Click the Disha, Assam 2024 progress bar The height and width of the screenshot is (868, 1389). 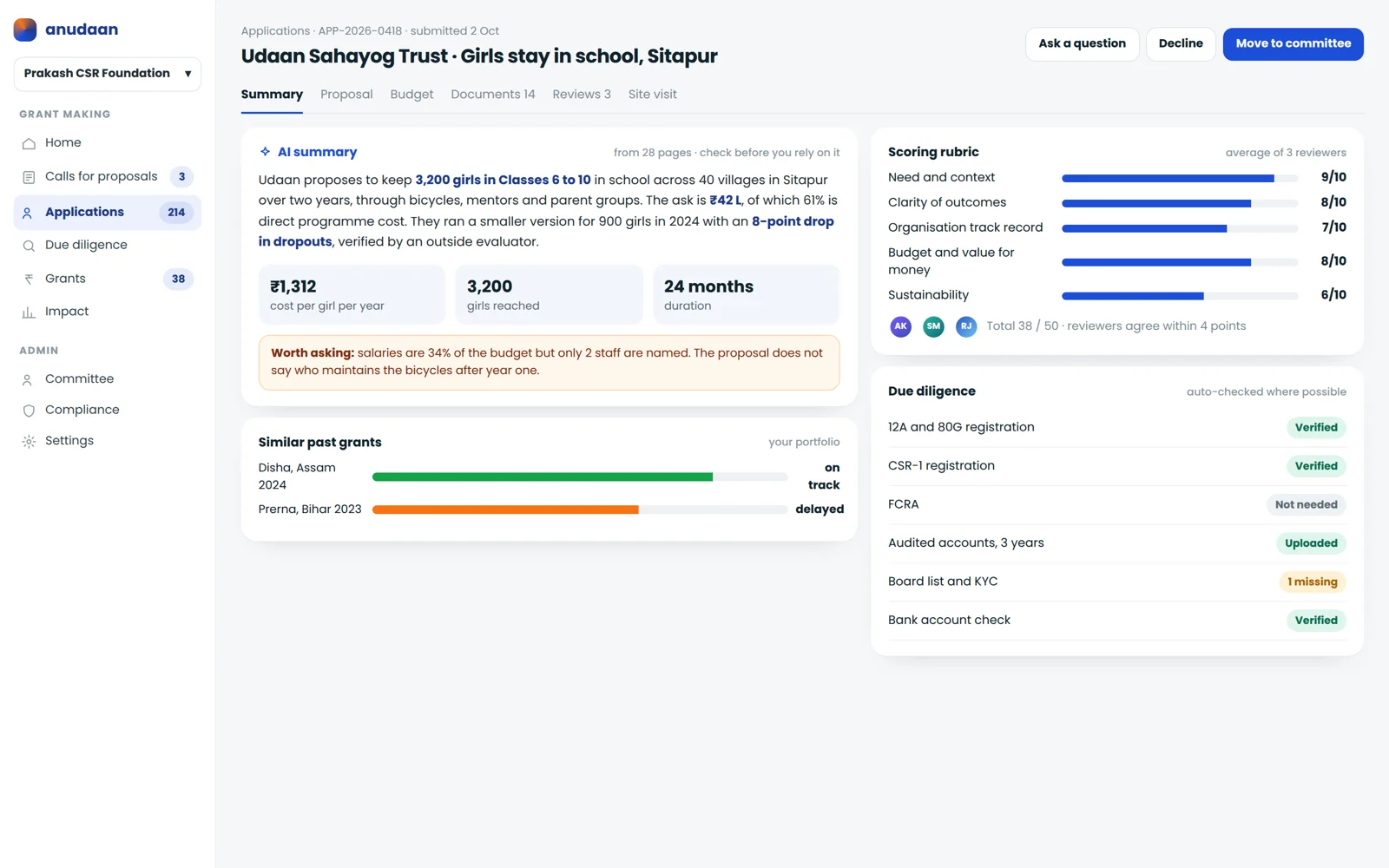[x=580, y=477]
